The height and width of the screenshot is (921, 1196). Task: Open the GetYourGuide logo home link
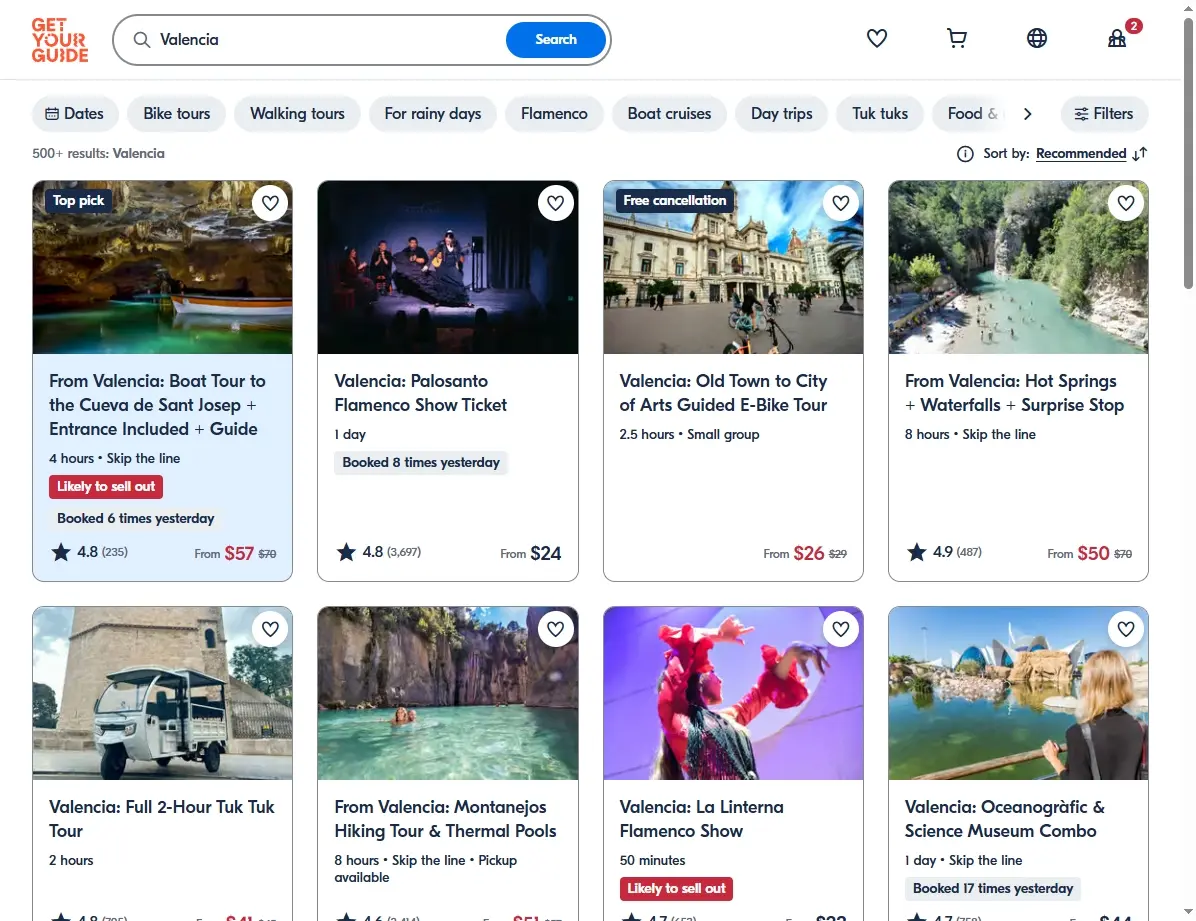point(59,40)
